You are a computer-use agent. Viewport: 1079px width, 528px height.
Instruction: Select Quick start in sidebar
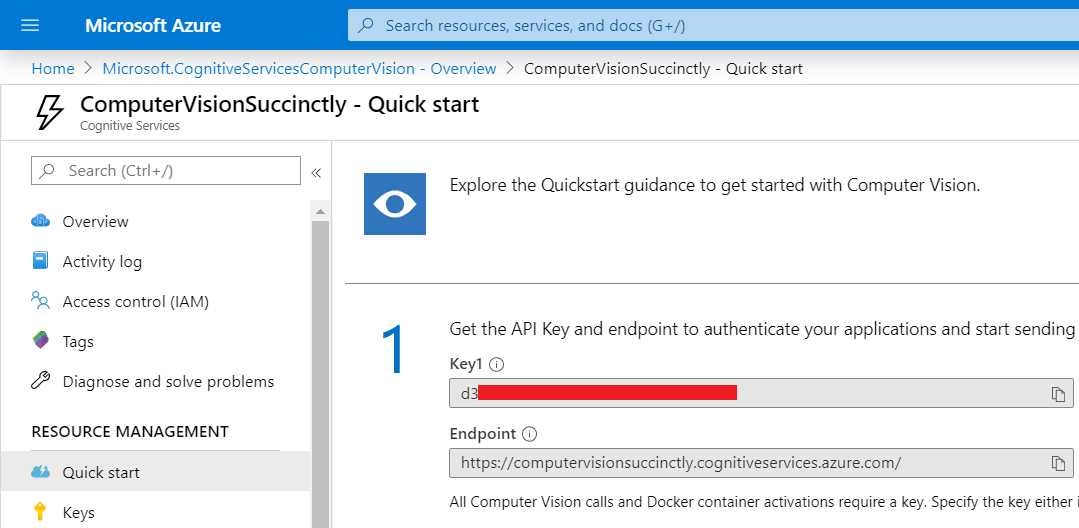pyautogui.click(x=156, y=472)
